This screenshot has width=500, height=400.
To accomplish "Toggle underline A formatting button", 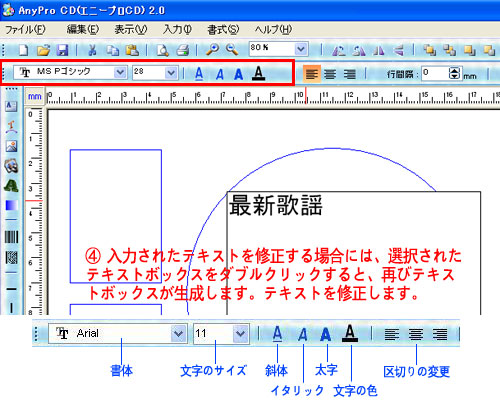I will (x=199, y=74).
